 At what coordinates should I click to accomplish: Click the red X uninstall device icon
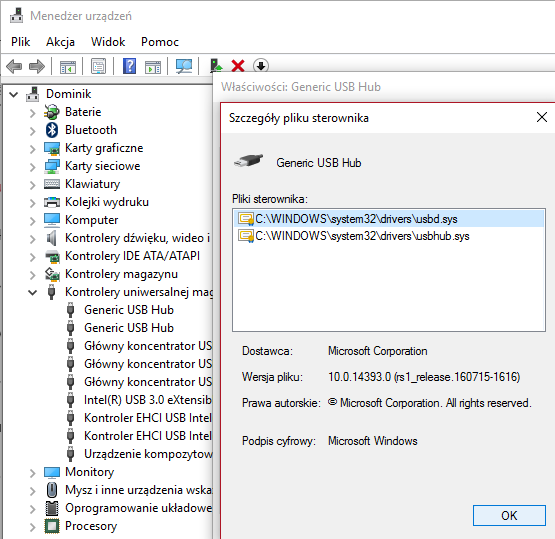(x=238, y=66)
